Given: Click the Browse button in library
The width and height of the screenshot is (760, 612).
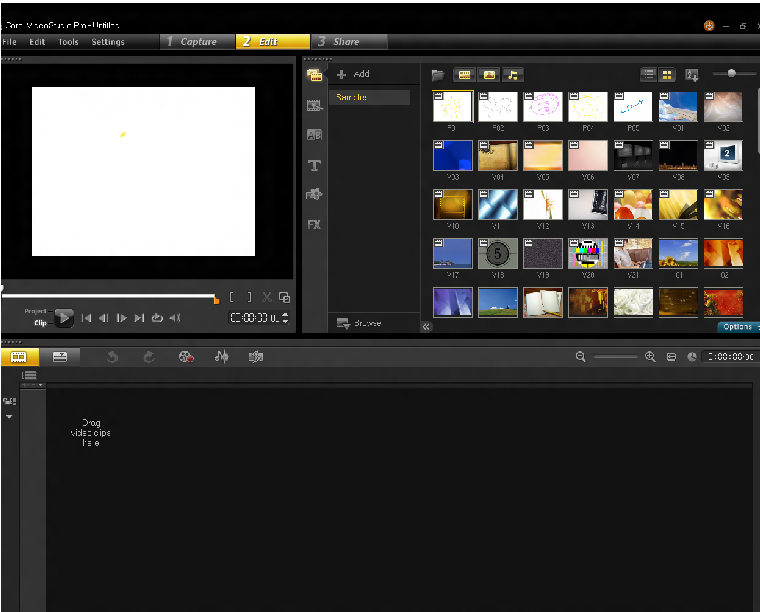Looking at the screenshot, I should [x=359, y=323].
